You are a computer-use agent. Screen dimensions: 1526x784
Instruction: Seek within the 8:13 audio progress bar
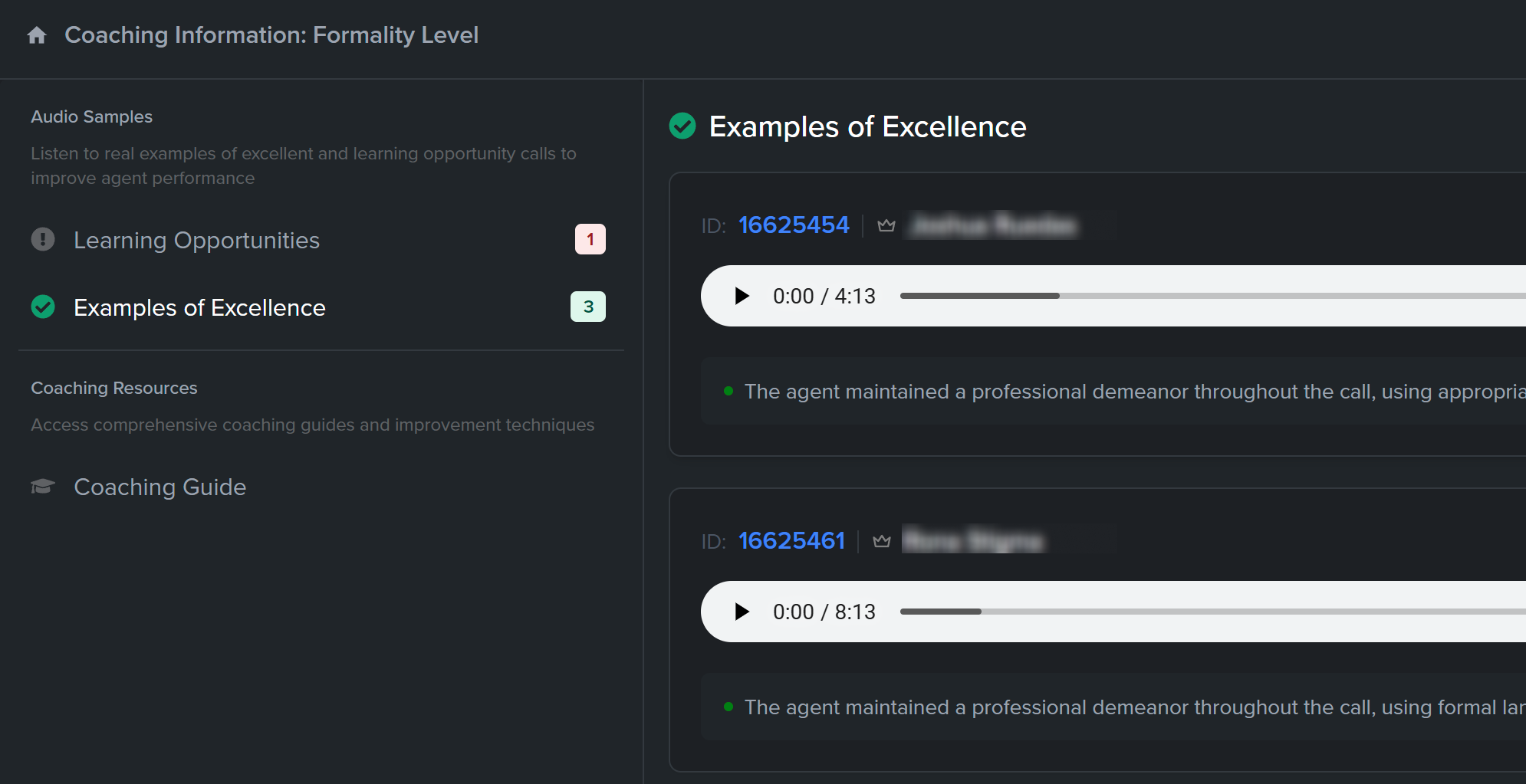point(1212,612)
